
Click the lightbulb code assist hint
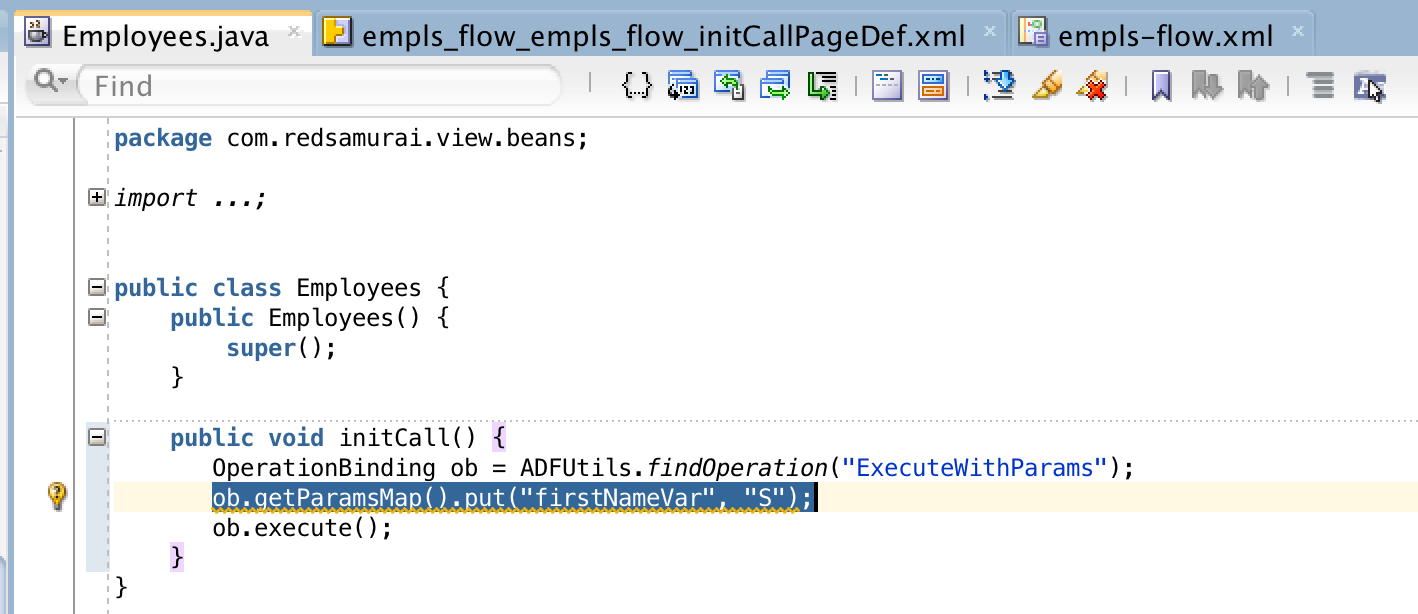pos(57,496)
